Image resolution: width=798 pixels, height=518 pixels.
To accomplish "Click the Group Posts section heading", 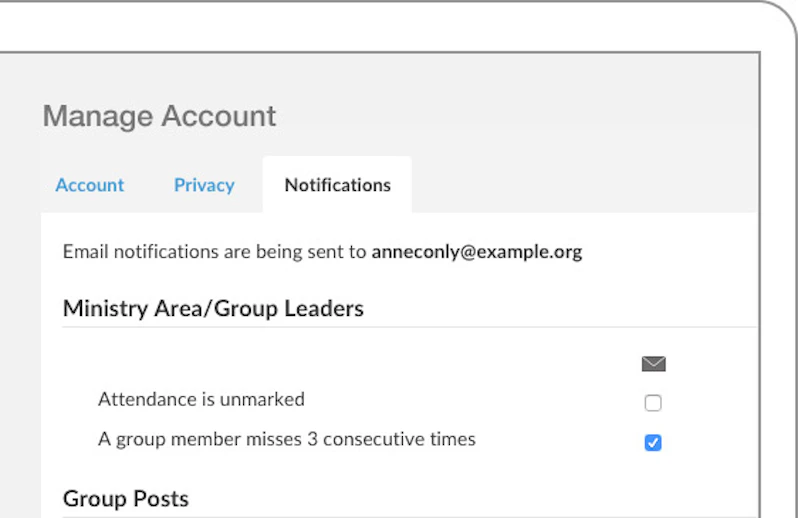I will pos(126,498).
